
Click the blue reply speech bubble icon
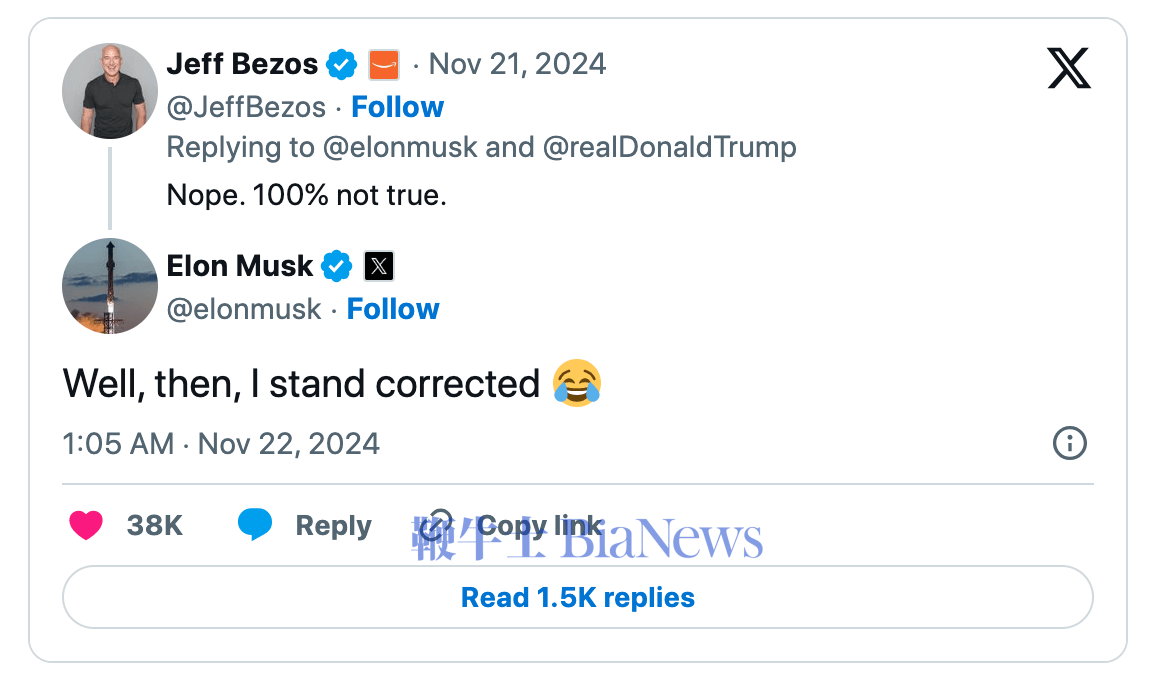point(255,523)
